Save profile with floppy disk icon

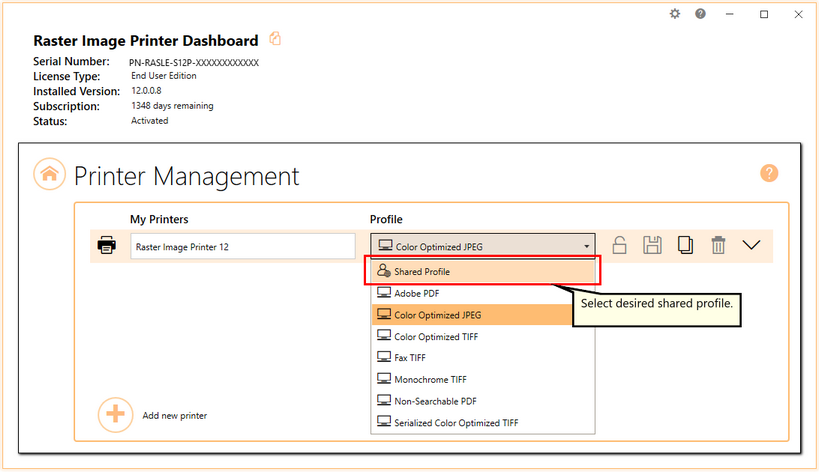tap(652, 245)
